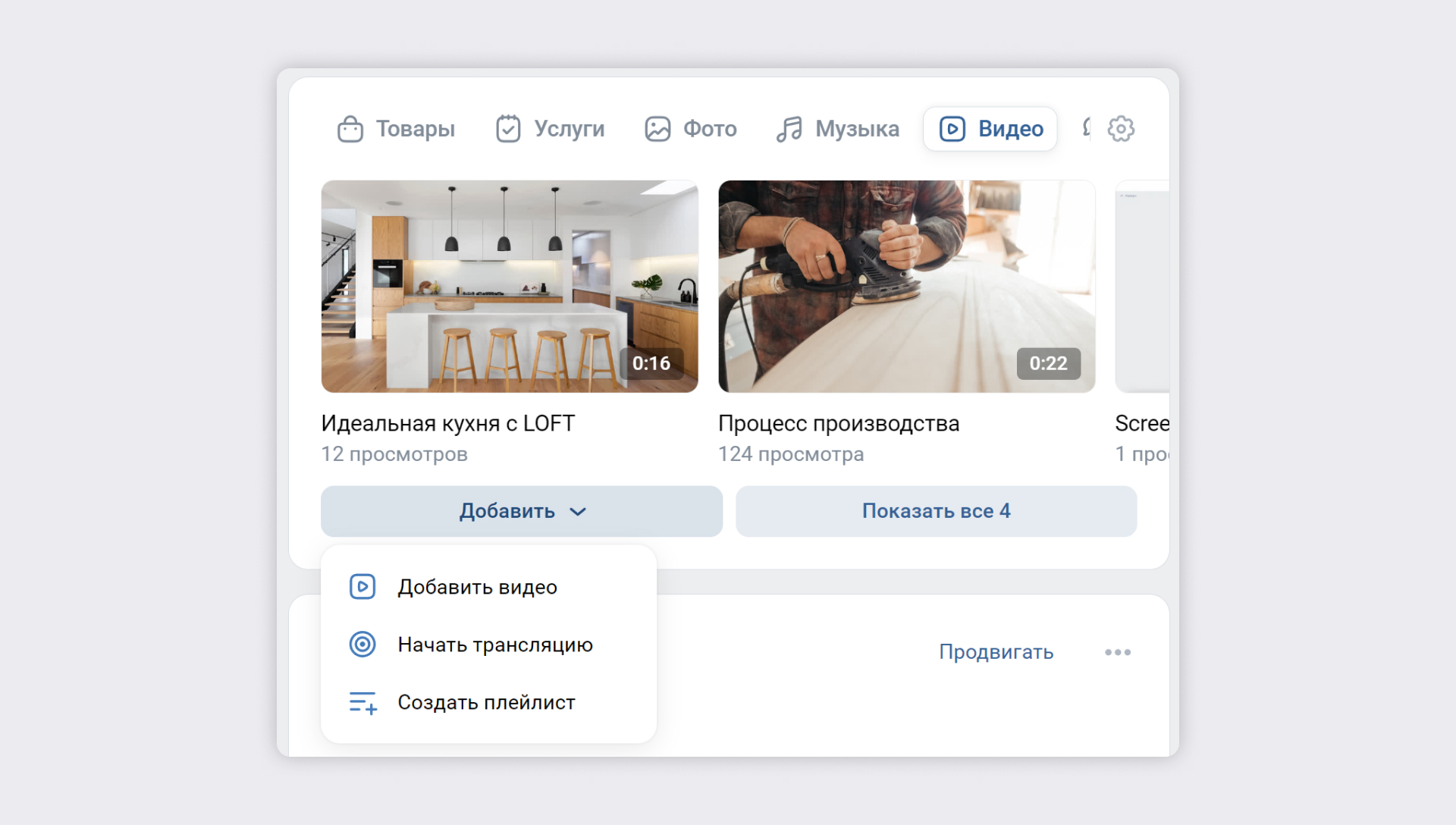Choose Создать плейлист from the menu
This screenshot has width=1456, height=825.
(488, 703)
